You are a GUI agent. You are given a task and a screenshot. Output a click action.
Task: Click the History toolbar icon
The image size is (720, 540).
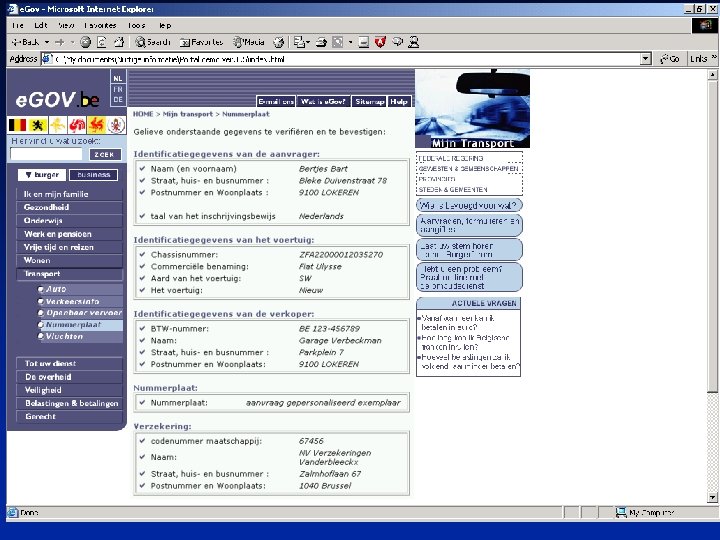click(279, 42)
